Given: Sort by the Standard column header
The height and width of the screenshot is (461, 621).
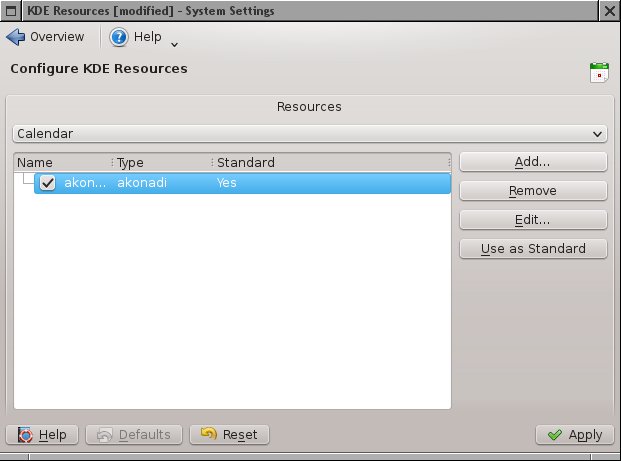Looking at the screenshot, I should coord(332,162).
